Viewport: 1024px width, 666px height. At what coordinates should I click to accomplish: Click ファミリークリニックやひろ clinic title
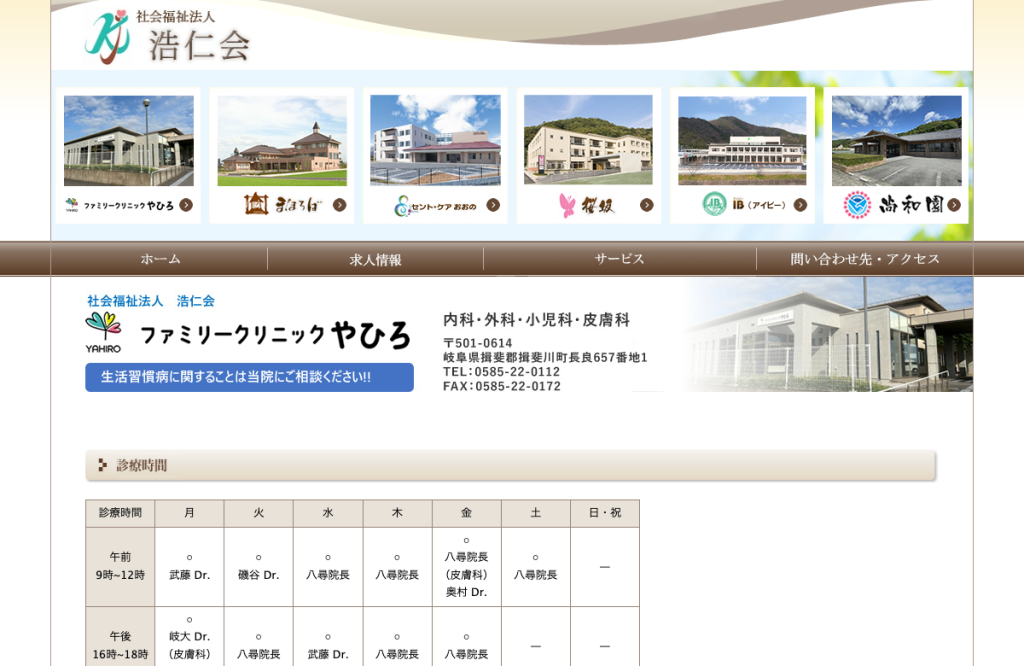point(275,334)
